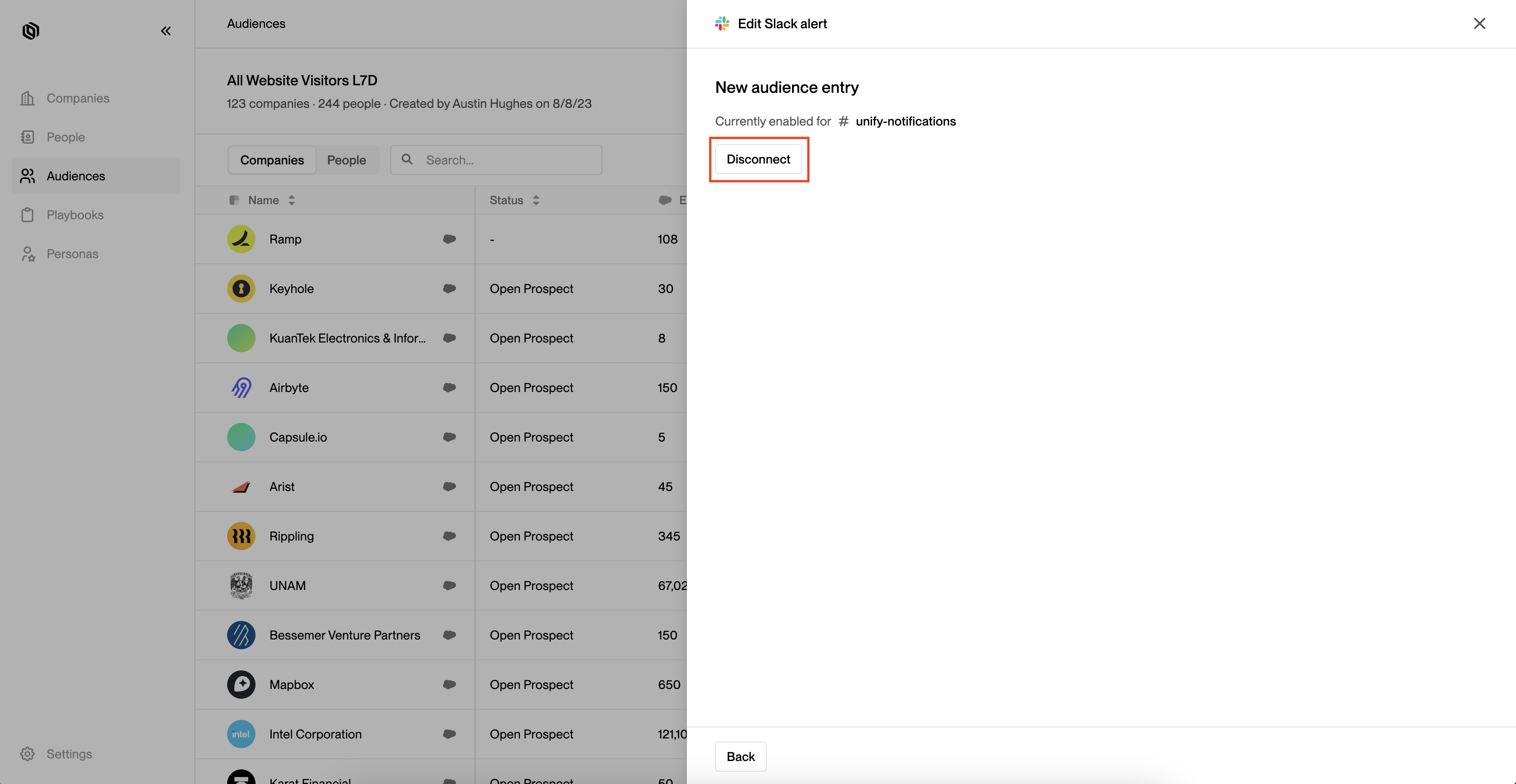Collapse the sidebar with double-chevron icon

click(166, 30)
